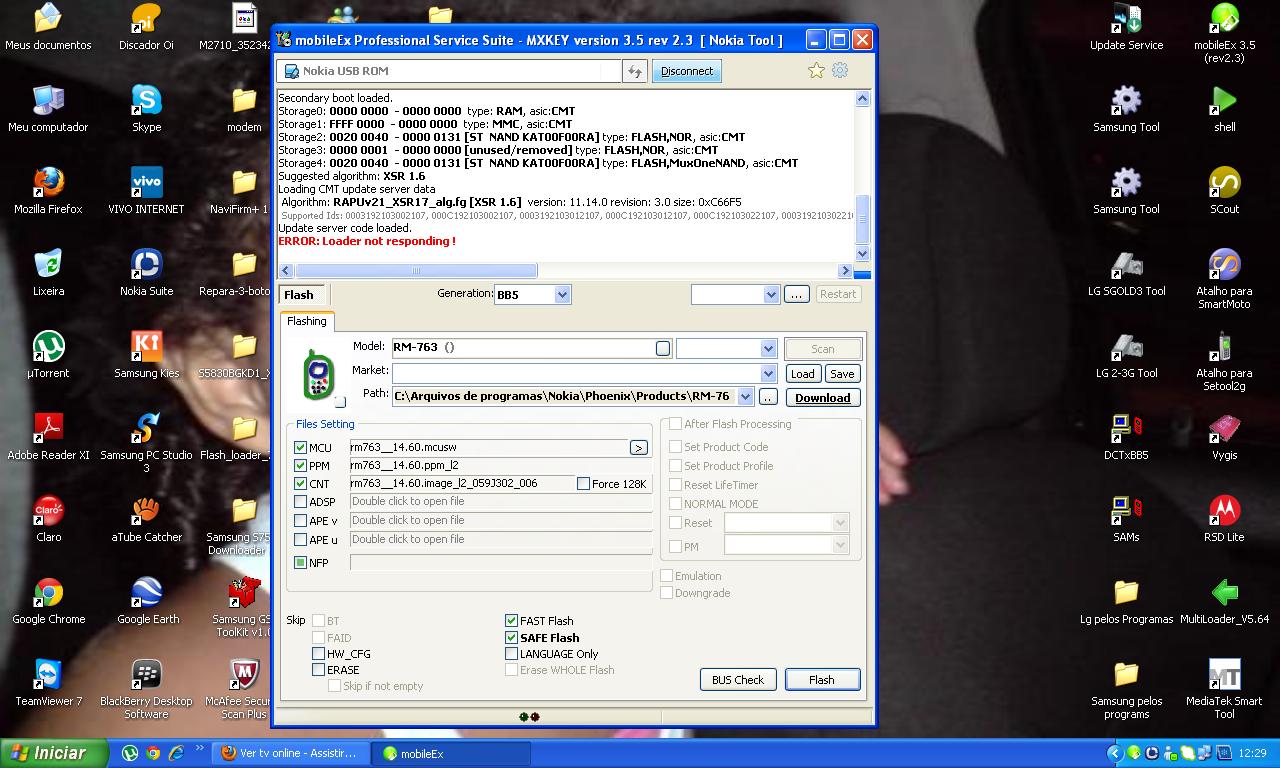Click the log horizontal scrollbar thumb
This screenshot has height=768, width=1280.
(416, 271)
